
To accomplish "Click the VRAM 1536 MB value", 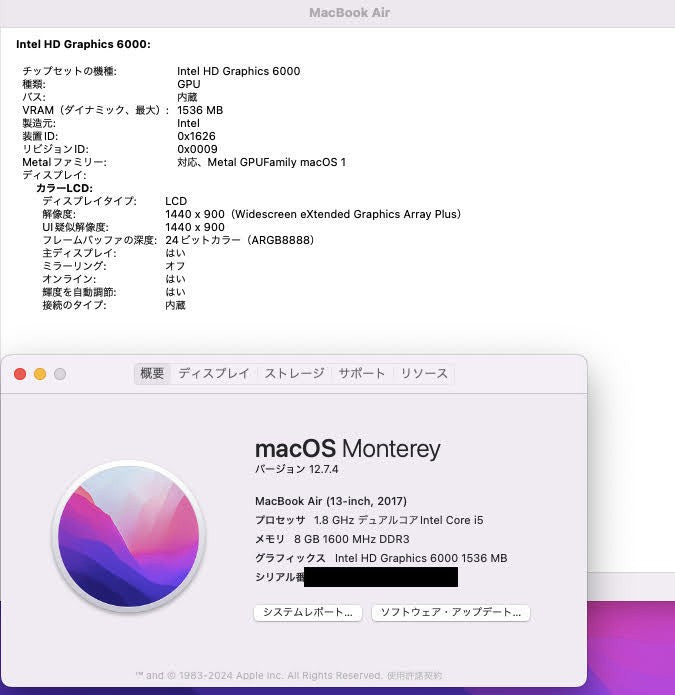I will (x=200, y=110).
